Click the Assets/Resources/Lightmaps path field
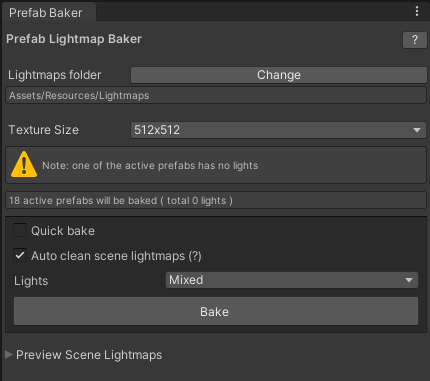This screenshot has width=430, height=381. click(216, 96)
